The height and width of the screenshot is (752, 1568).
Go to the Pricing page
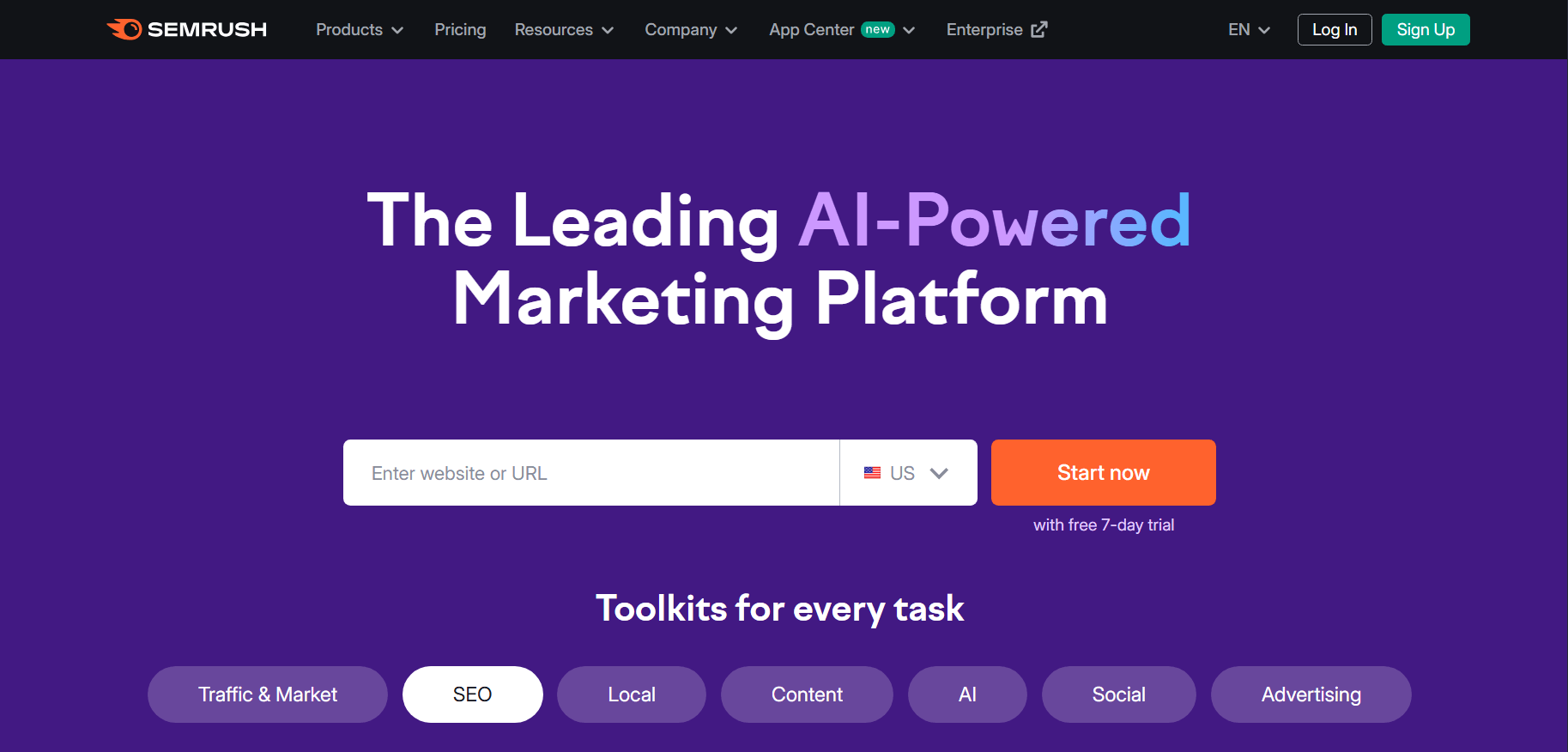click(460, 29)
